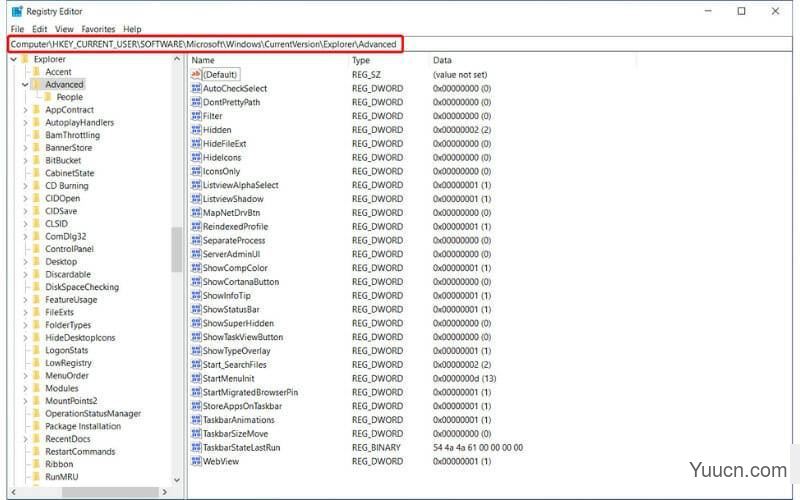This screenshot has height=500, width=800.
Task: Expand the AutoplayHandlers key
Action: tap(25, 122)
